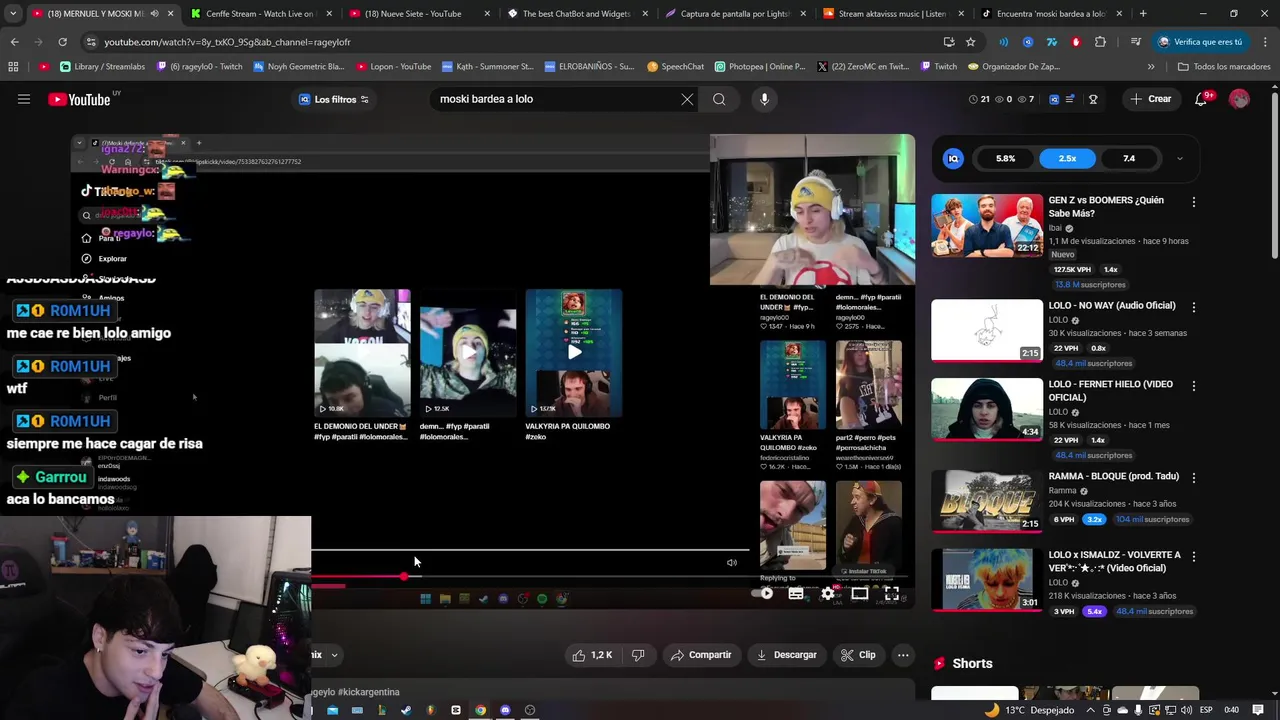1280x720 pixels.
Task: Open options for LOLO - FERNET HIELO video
Action: (1193, 386)
